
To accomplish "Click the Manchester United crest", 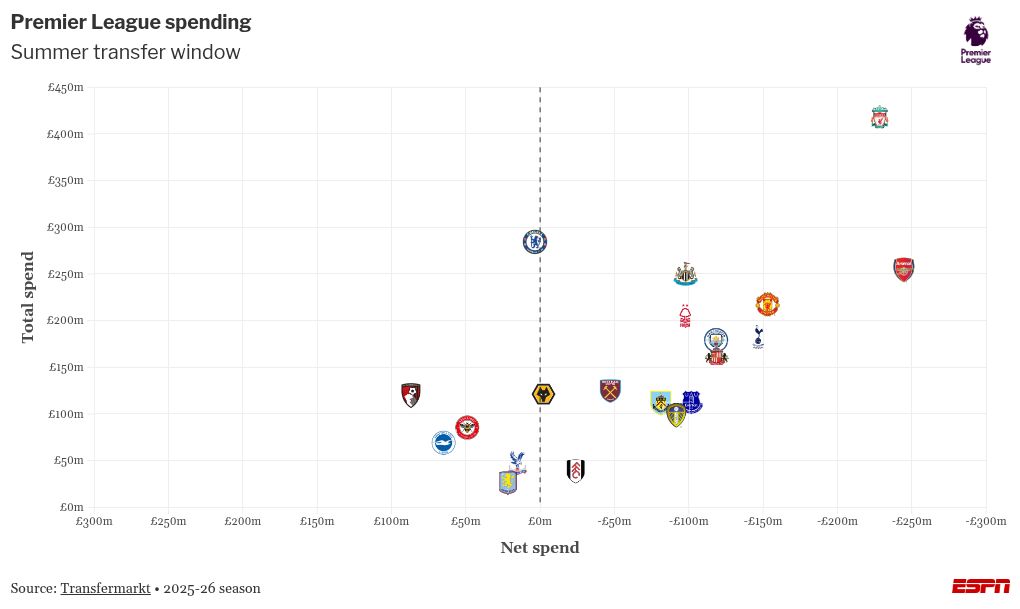I will point(767,304).
